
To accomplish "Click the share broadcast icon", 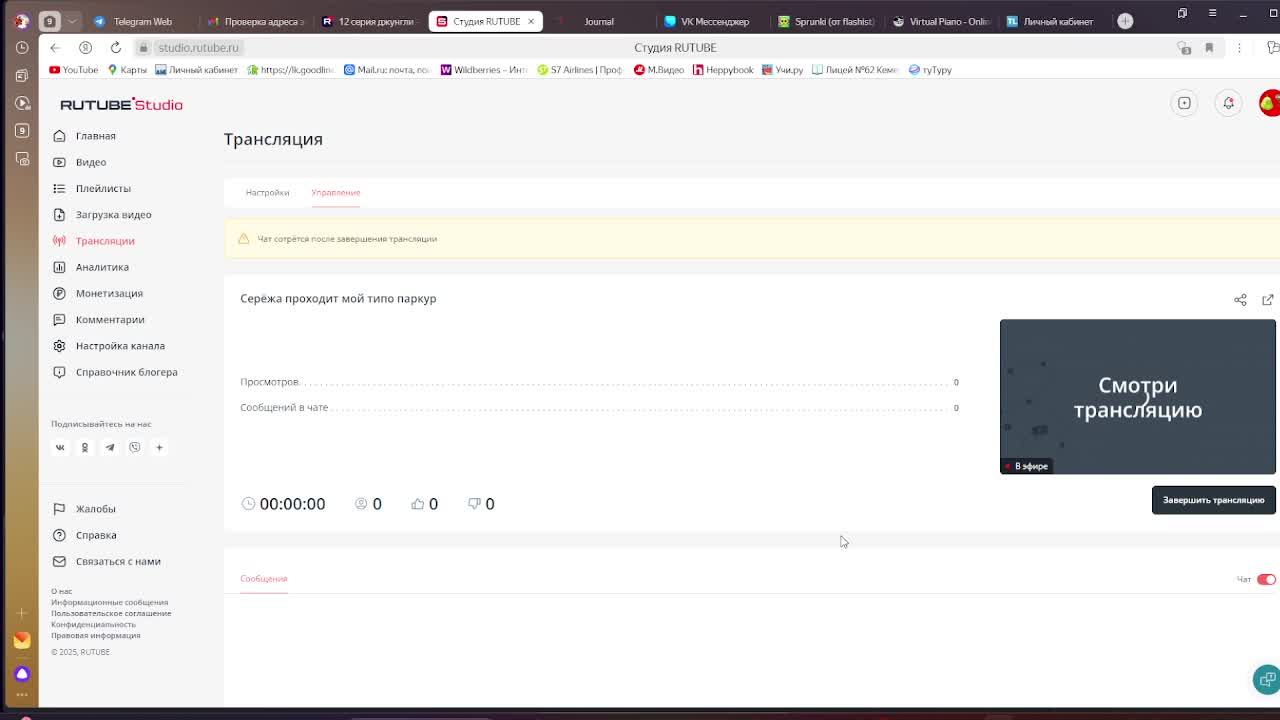I will [1240, 300].
